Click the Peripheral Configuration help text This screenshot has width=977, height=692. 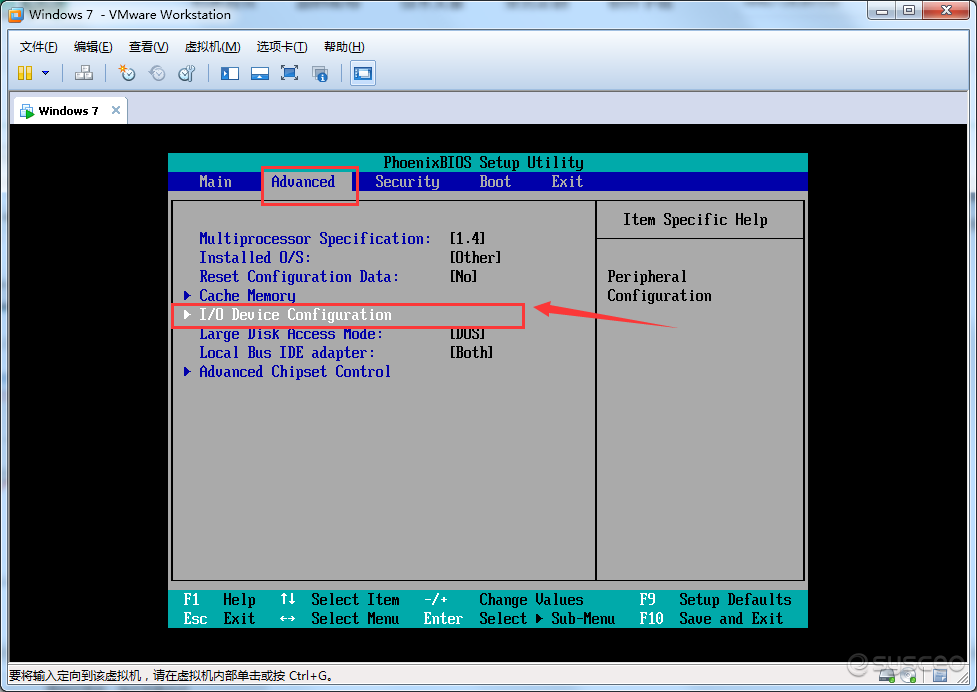[x=659, y=286]
